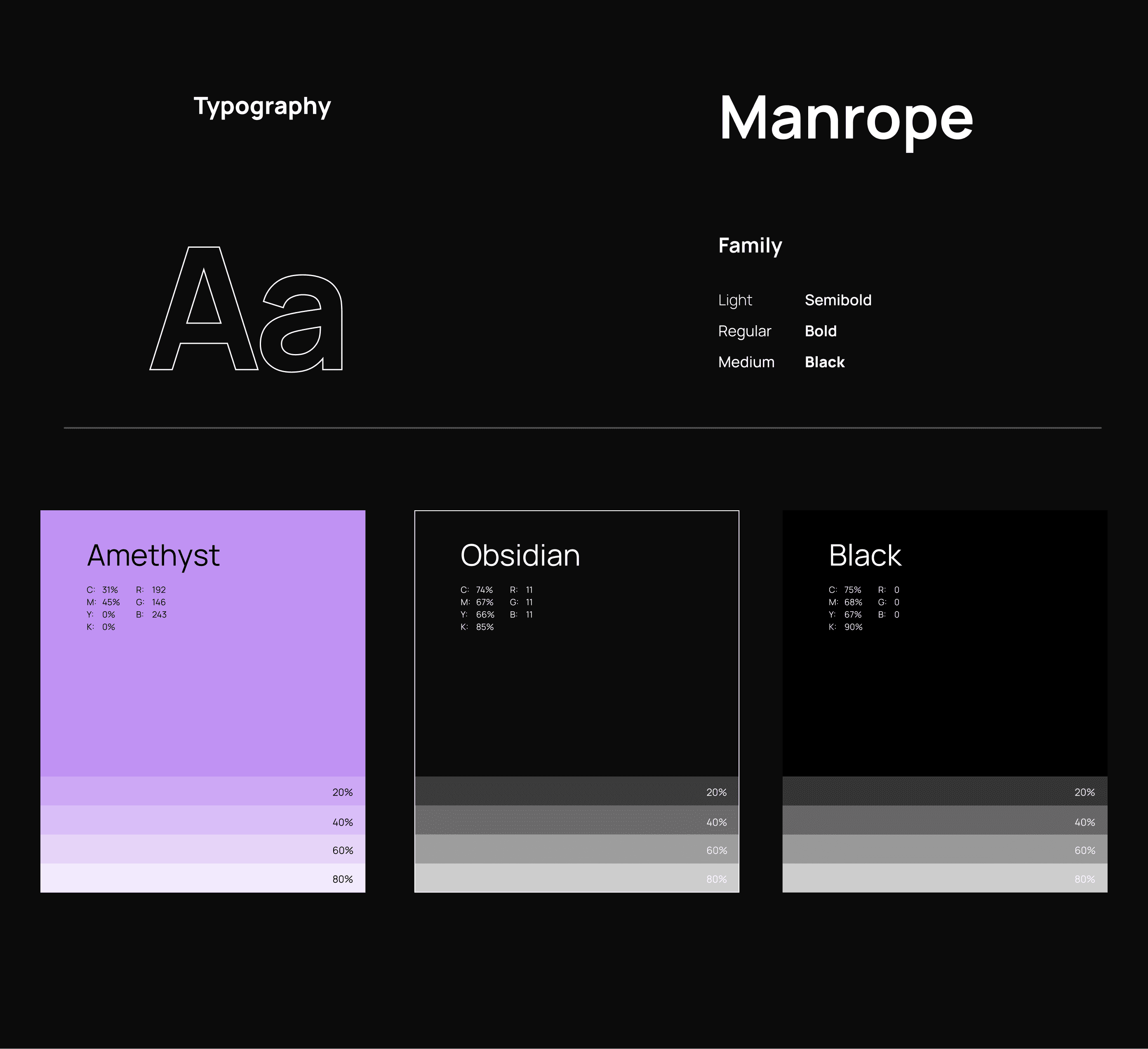The width and height of the screenshot is (1148, 1049).
Task: Click Obsidian cyan value 74%
Action: tap(485, 590)
